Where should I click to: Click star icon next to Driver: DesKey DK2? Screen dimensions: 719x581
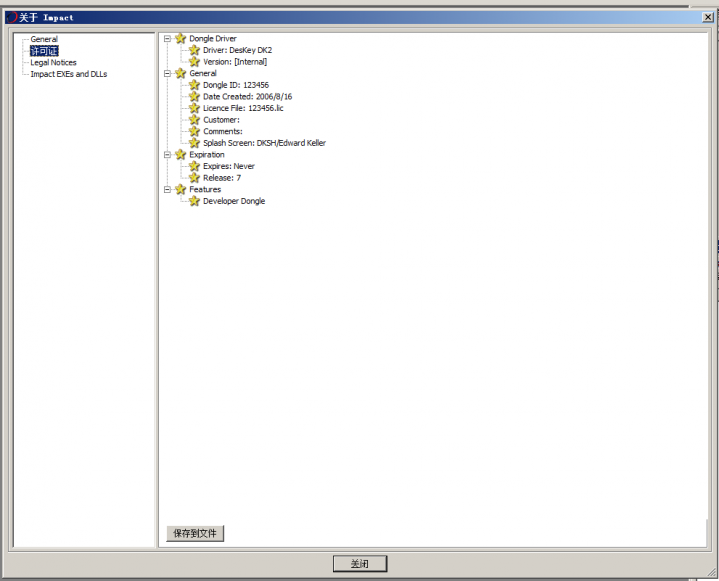(194, 50)
